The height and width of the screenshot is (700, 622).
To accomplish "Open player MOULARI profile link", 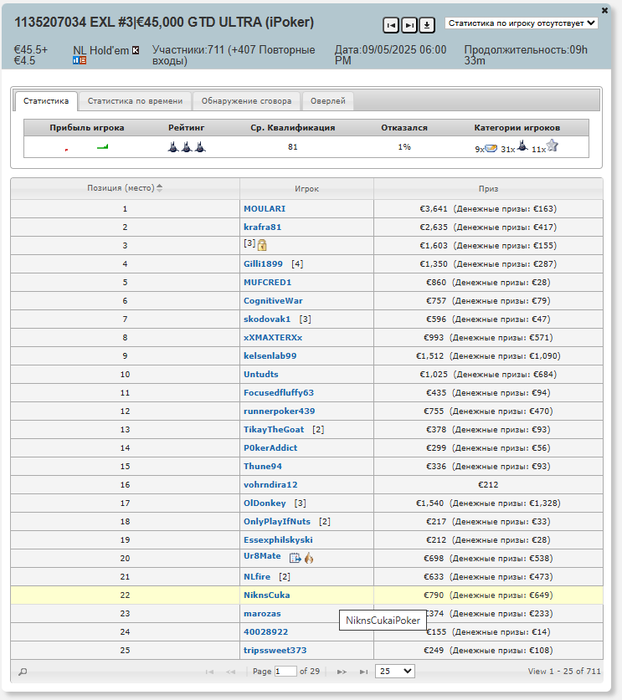I will 264,208.
